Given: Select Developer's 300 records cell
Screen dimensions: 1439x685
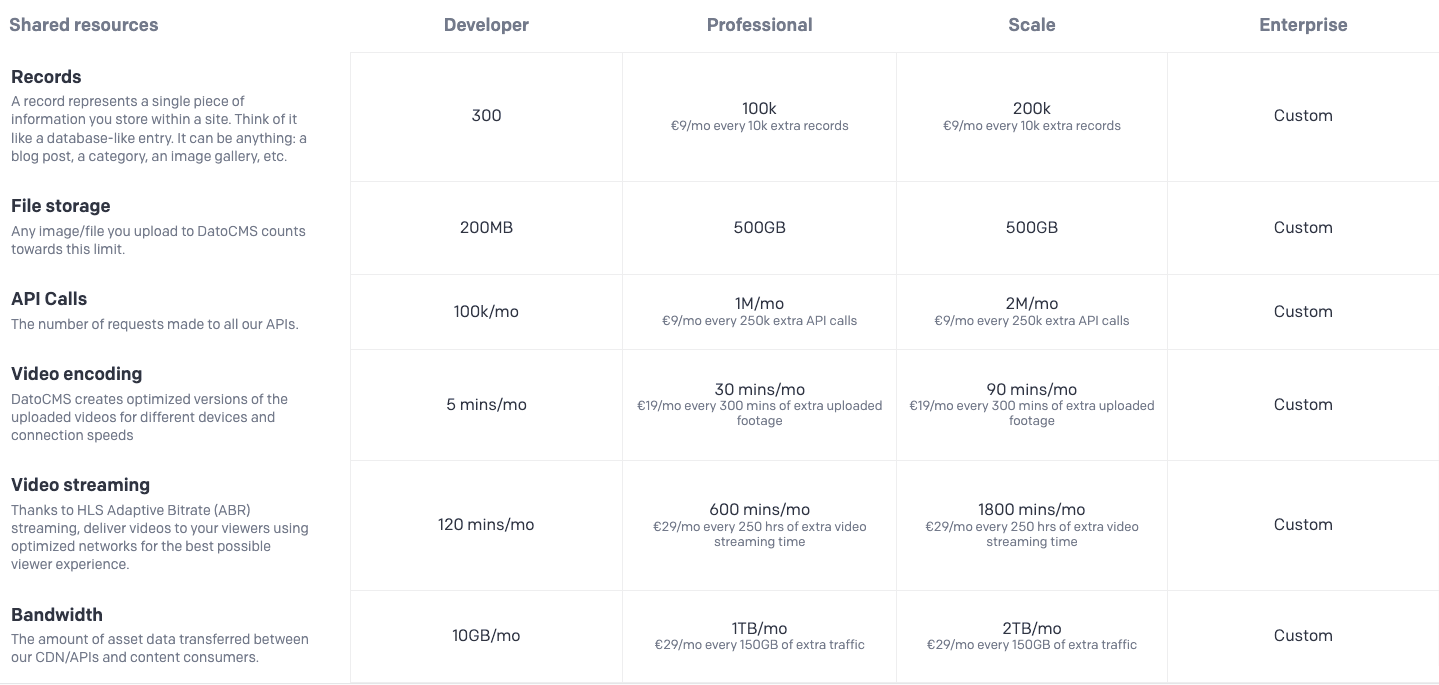Looking at the screenshot, I should (x=486, y=116).
